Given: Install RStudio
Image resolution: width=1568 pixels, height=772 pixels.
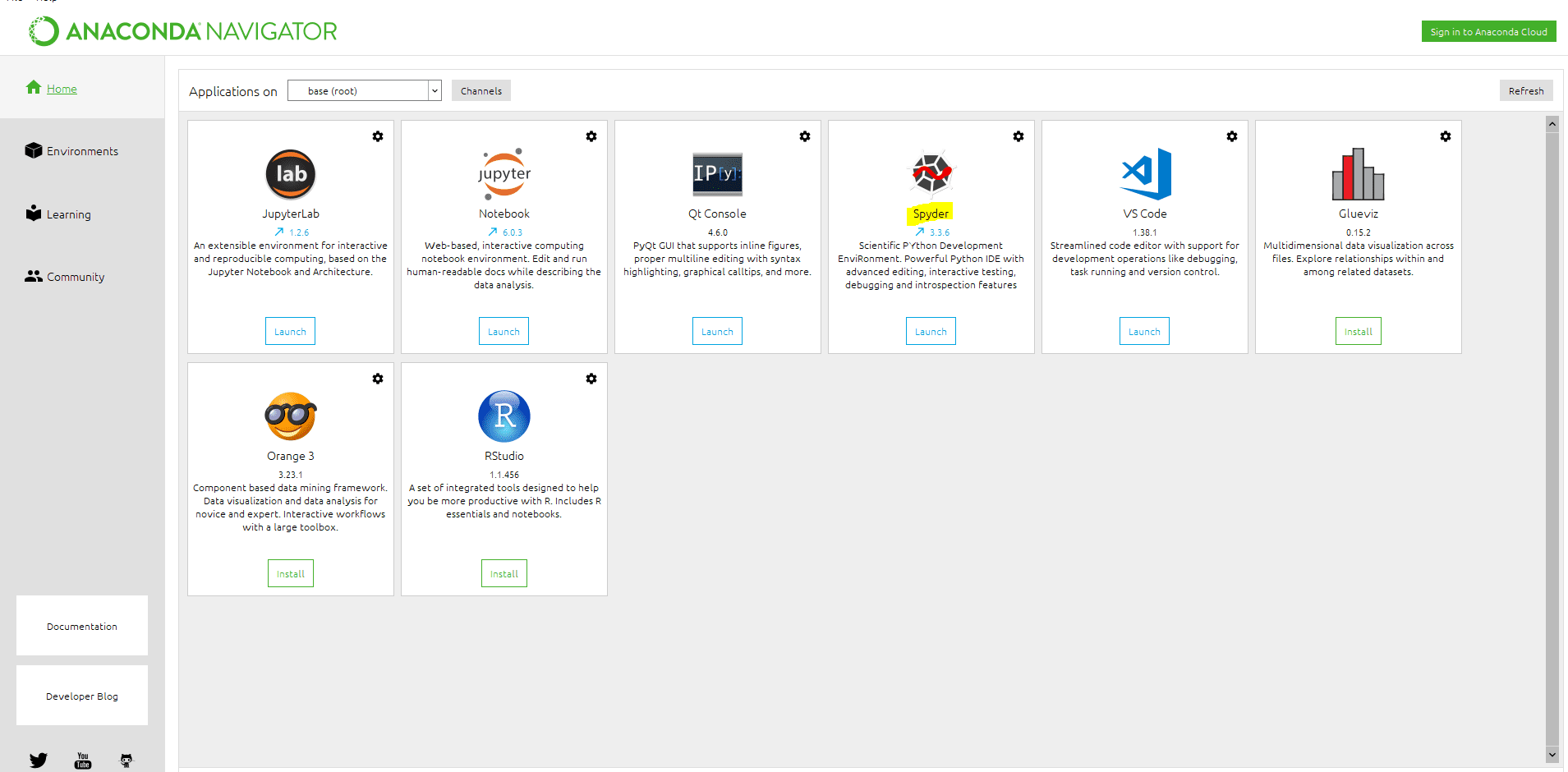Looking at the screenshot, I should pos(504,573).
